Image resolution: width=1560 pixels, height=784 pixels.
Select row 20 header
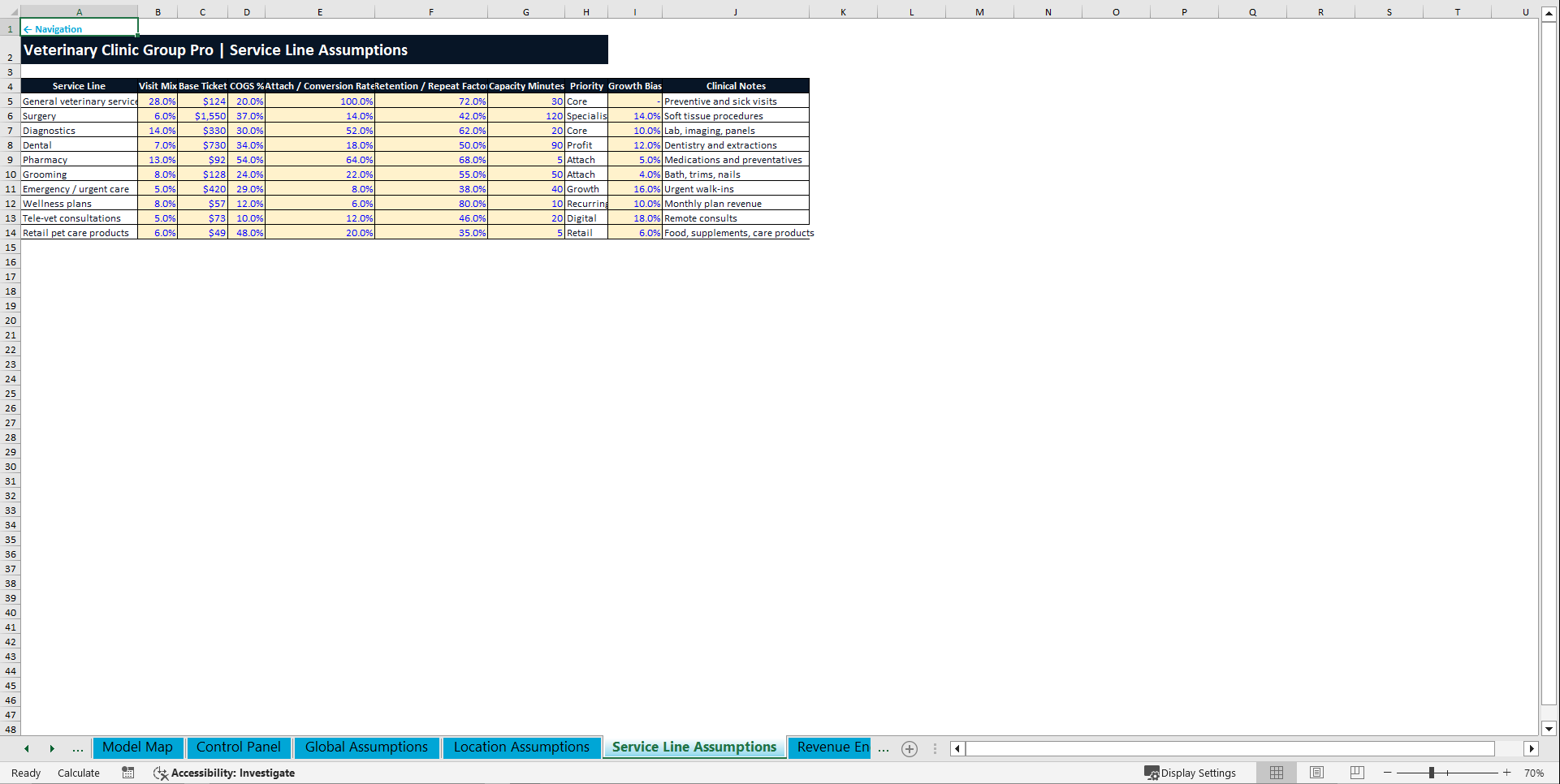[x=11, y=321]
